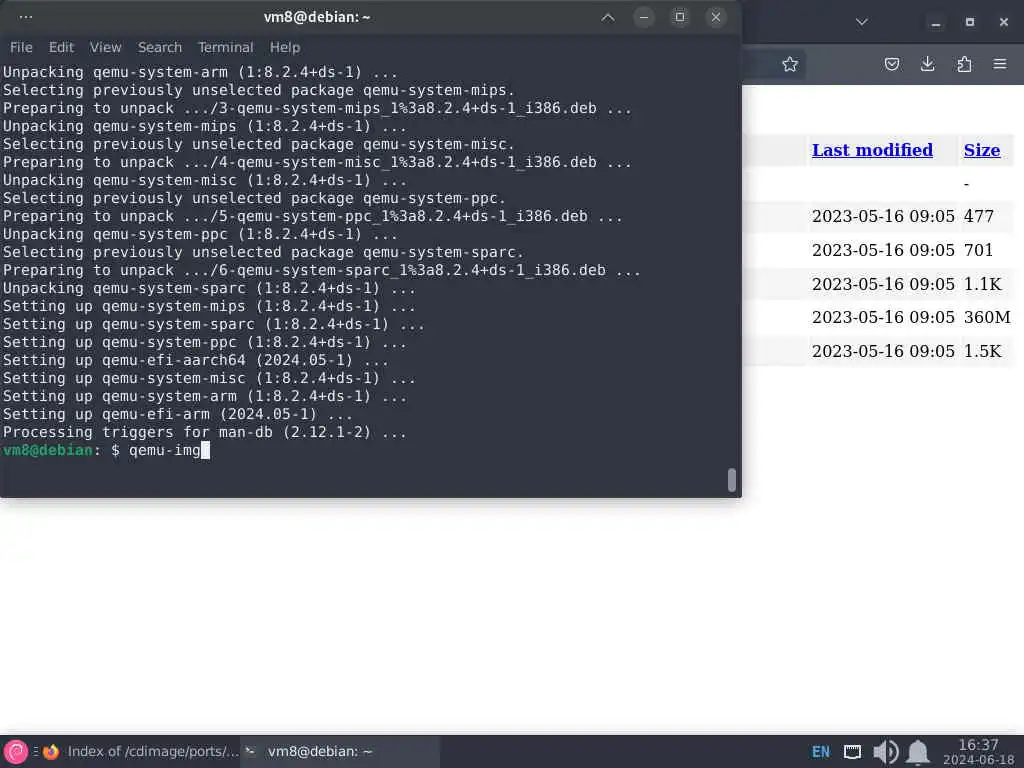Screen dimensions: 1024x768
Task: Open the File menu in terminal
Action: (21, 47)
